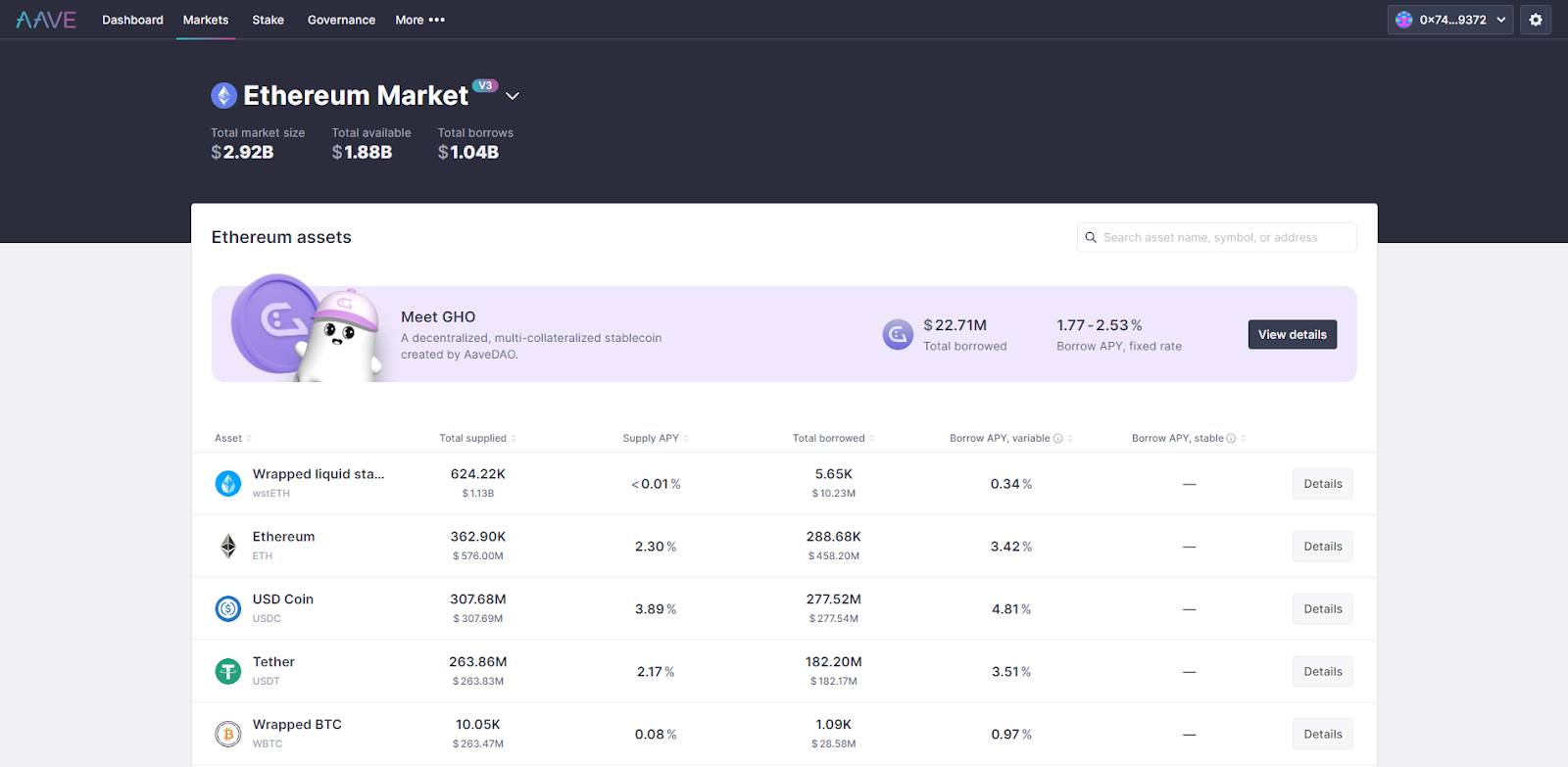
Task: Click Ethereum total borrowed 288.68K
Action: pos(833,536)
